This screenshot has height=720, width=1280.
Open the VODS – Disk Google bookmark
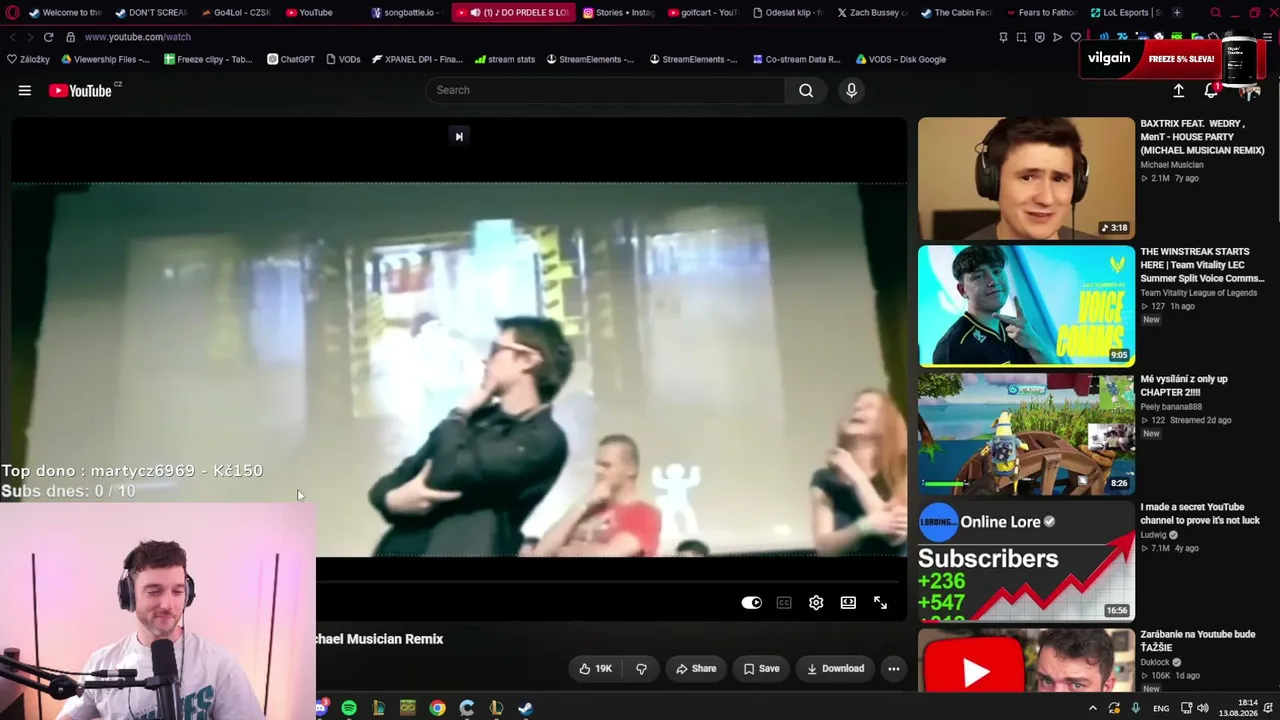point(900,59)
